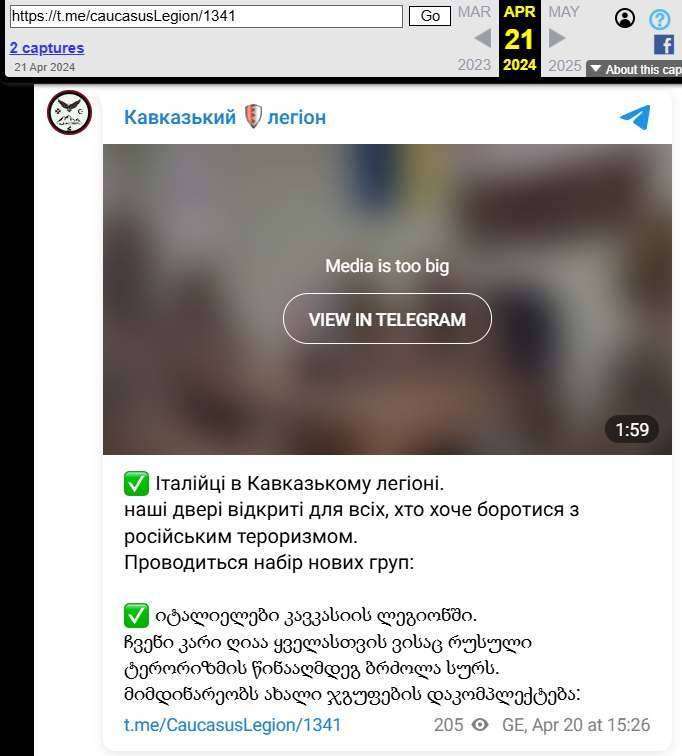This screenshot has height=756, width=682.
Task: Open the 2 captures link
Action: click(47, 48)
